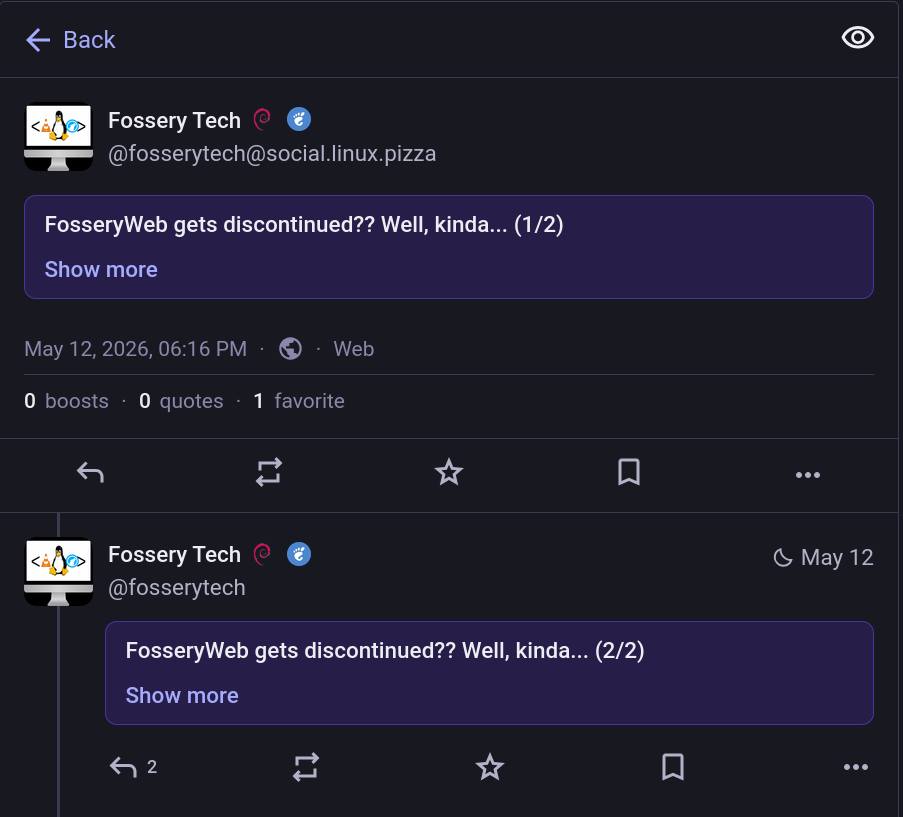The height and width of the screenshot is (817, 903).
Task: Open the @fosserytech handle on reply
Action: pos(177,588)
